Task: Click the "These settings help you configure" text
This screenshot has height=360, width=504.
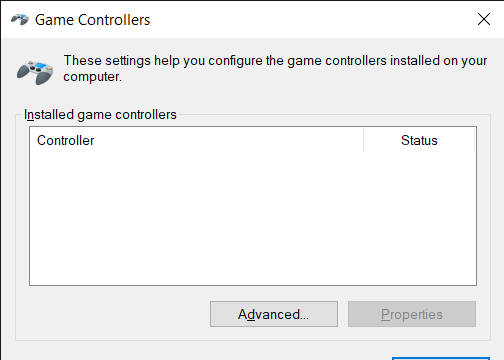Action: tap(164, 61)
